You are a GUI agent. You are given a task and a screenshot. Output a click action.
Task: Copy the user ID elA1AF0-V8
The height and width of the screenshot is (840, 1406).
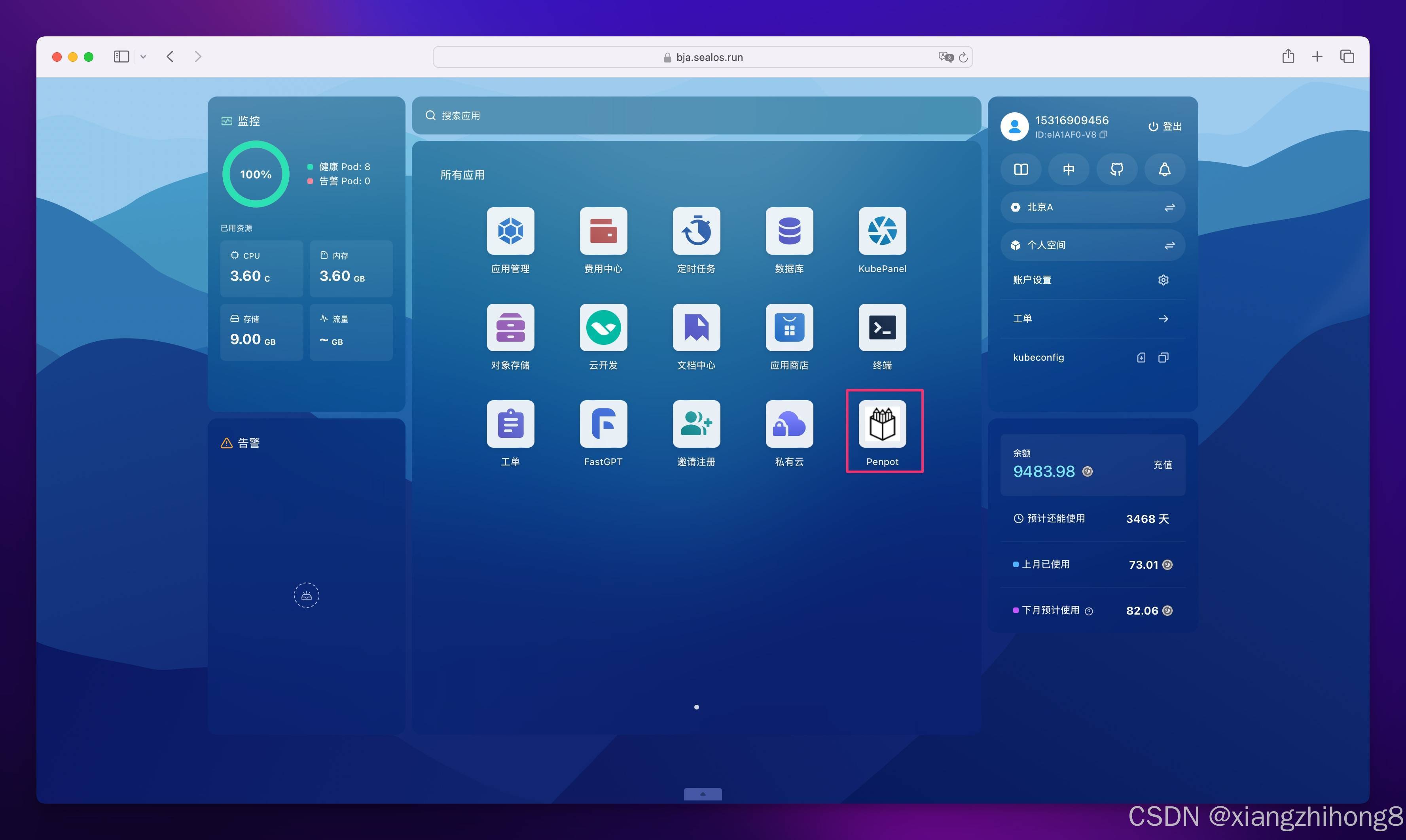pyautogui.click(x=1103, y=135)
